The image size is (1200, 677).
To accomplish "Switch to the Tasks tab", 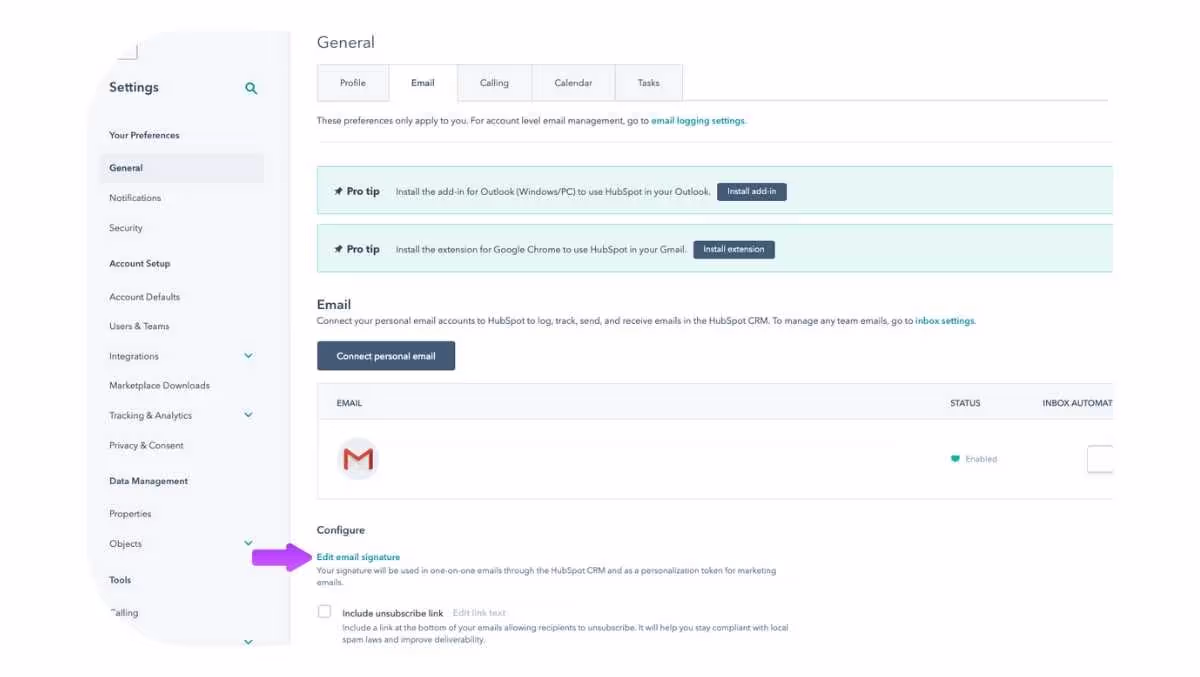I will click(x=649, y=83).
